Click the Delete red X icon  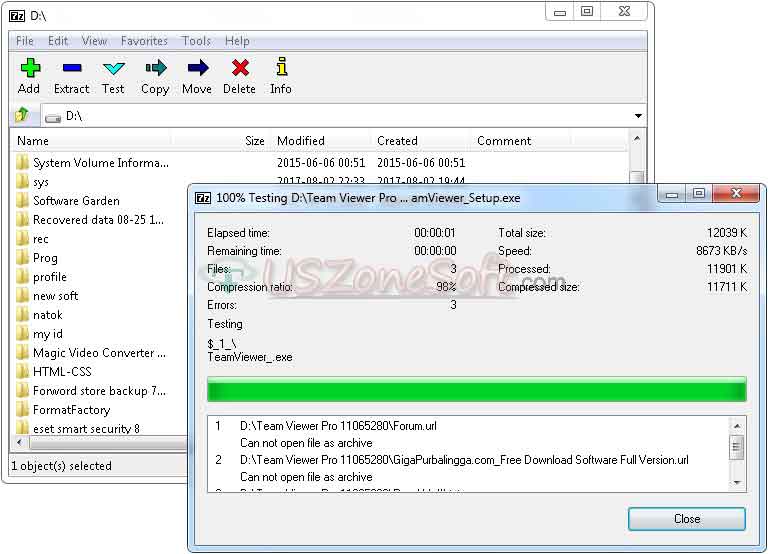240,68
